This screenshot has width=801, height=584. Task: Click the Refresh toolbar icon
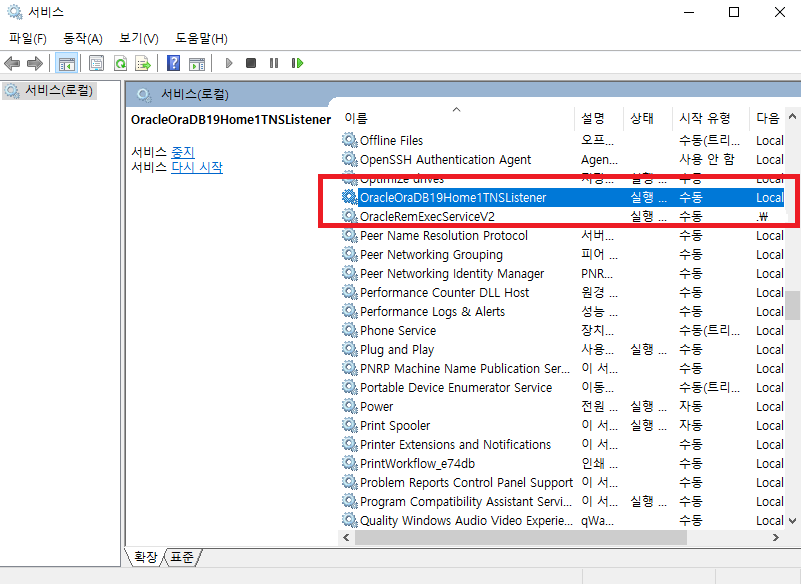(x=120, y=63)
